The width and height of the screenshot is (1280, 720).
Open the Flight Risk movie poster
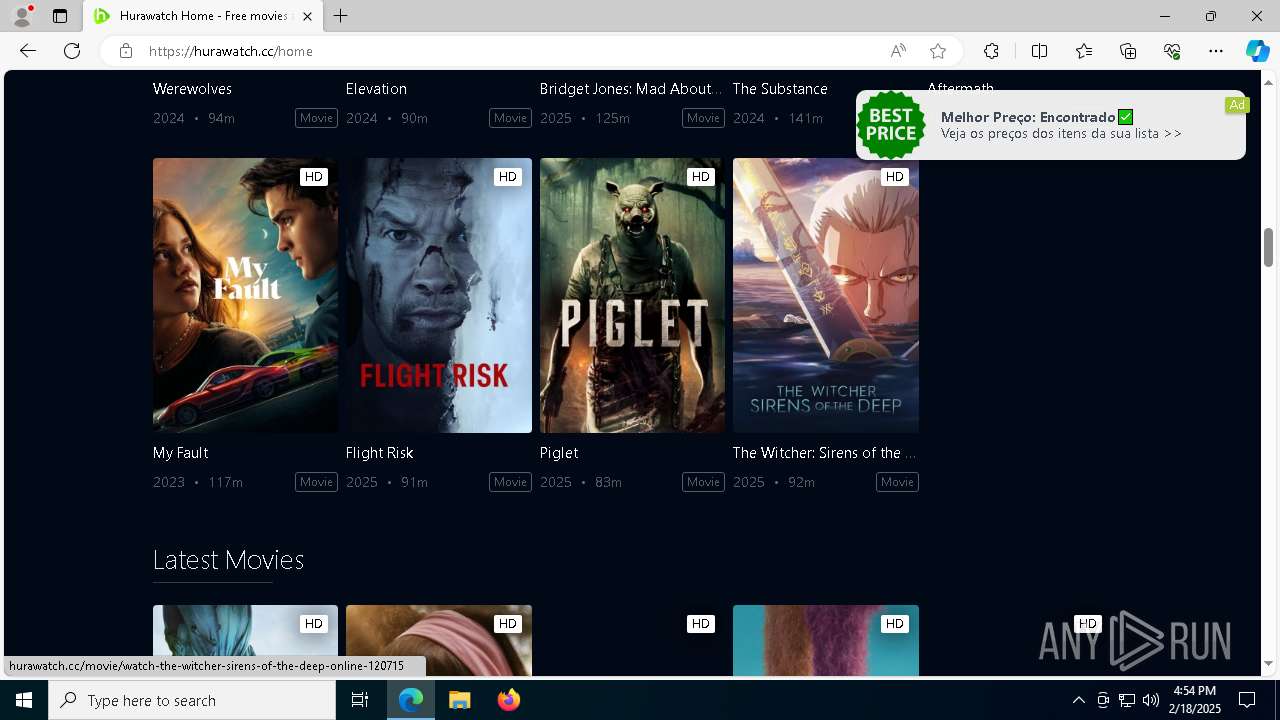coord(439,295)
